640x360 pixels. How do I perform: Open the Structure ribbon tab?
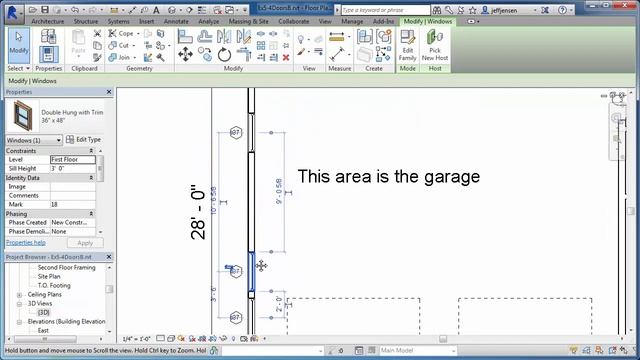[85, 21]
